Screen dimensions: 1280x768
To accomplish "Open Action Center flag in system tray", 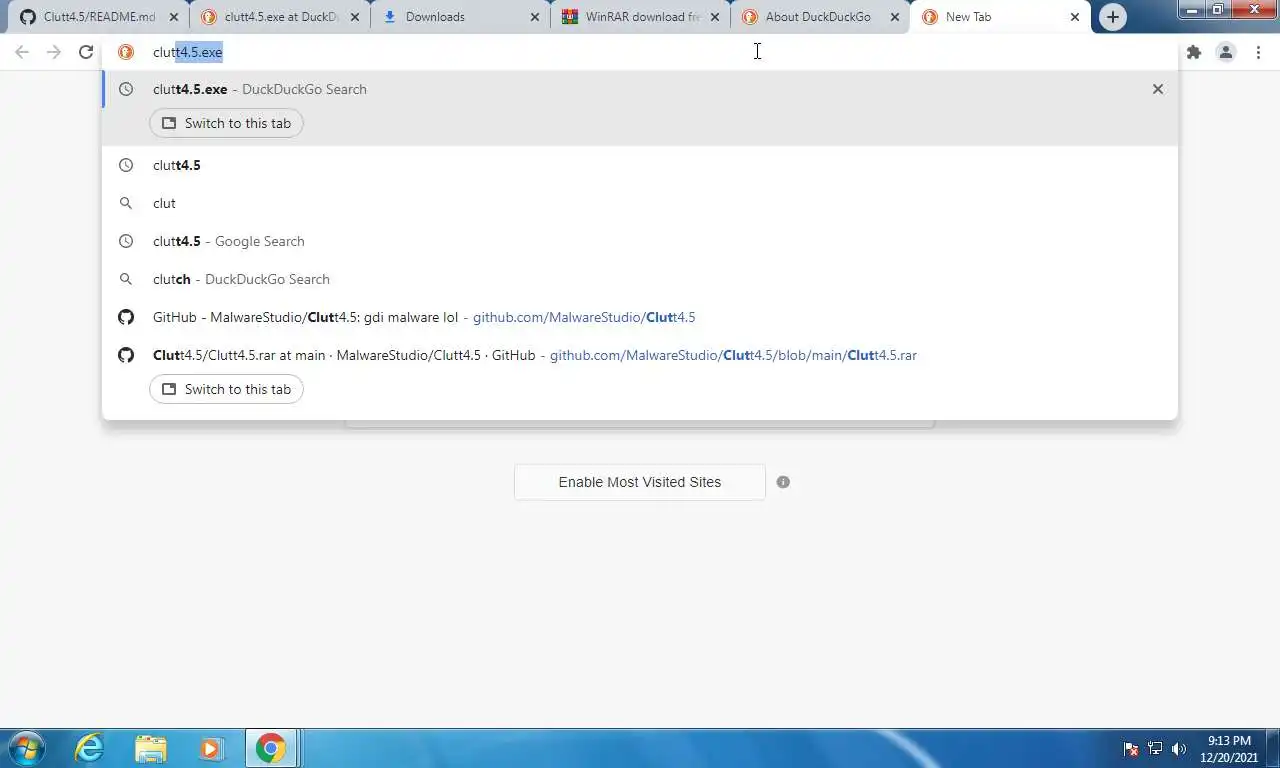I will 1131,748.
